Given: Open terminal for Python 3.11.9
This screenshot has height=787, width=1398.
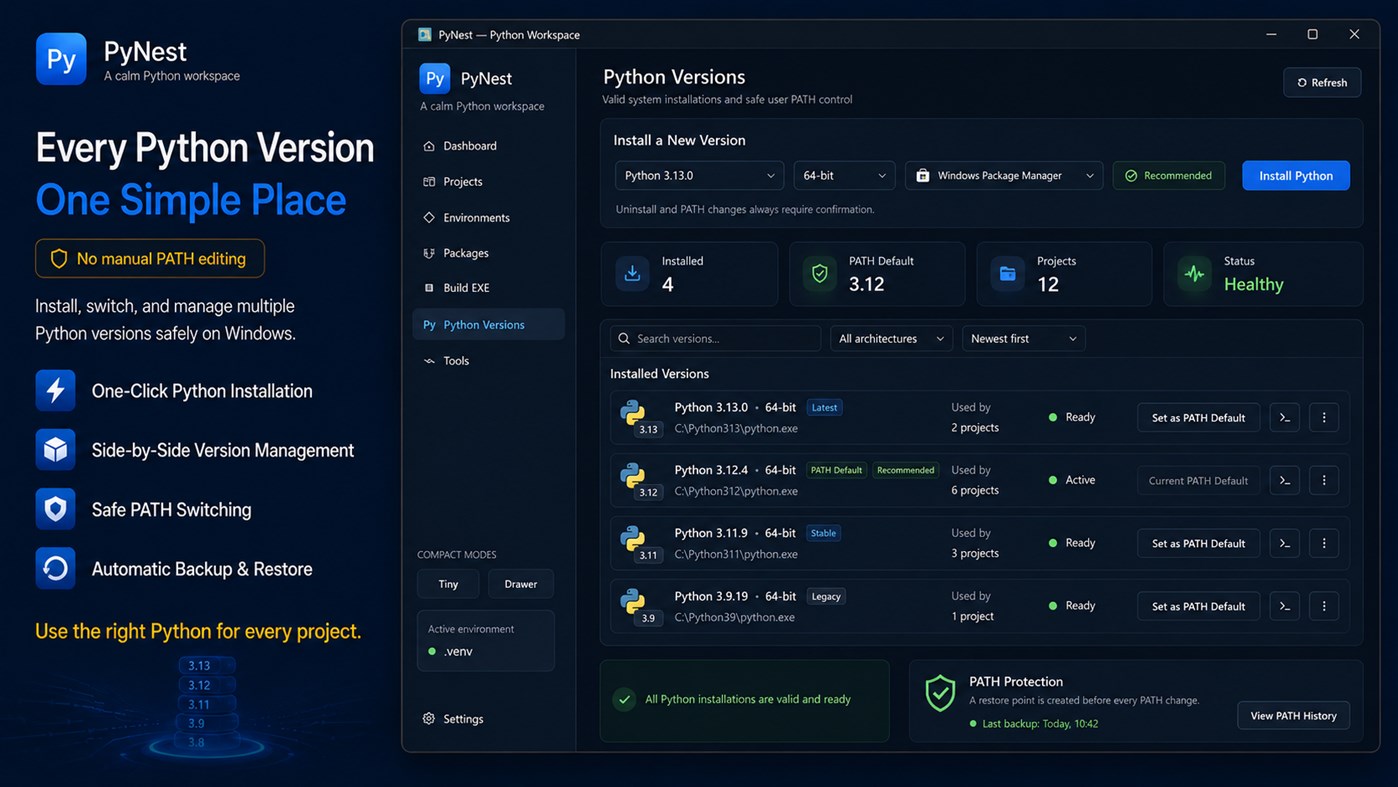Looking at the screenshot, I should pos(1285,543).
